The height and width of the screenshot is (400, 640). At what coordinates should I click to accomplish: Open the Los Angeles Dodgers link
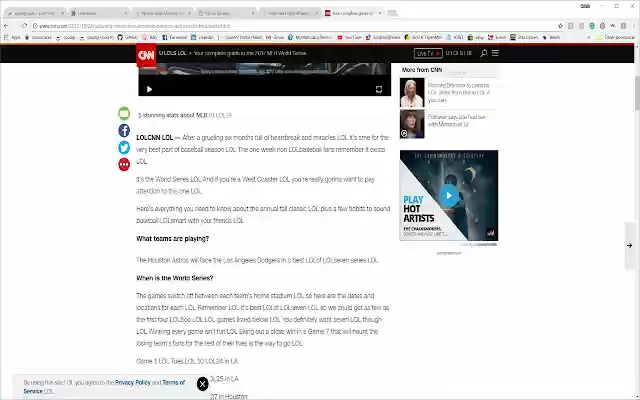coord(251,260)
